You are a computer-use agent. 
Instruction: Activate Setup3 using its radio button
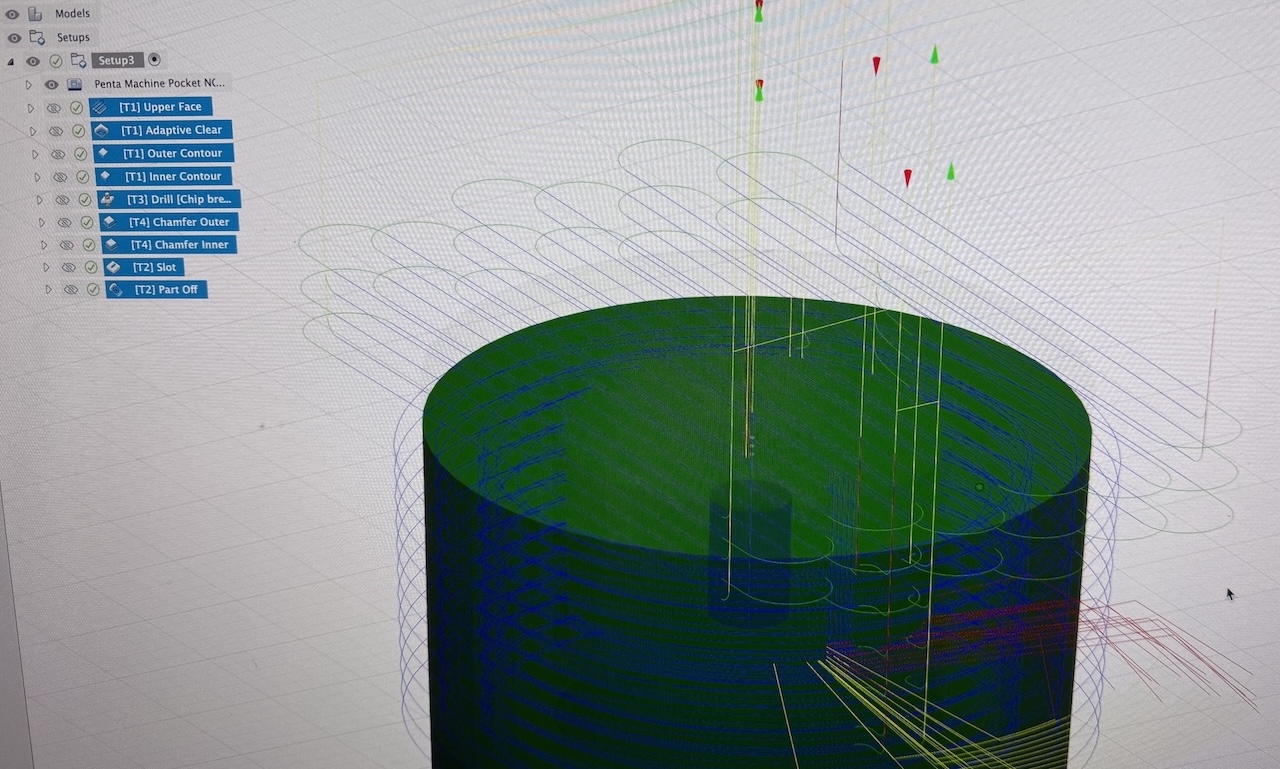[154, 60]
